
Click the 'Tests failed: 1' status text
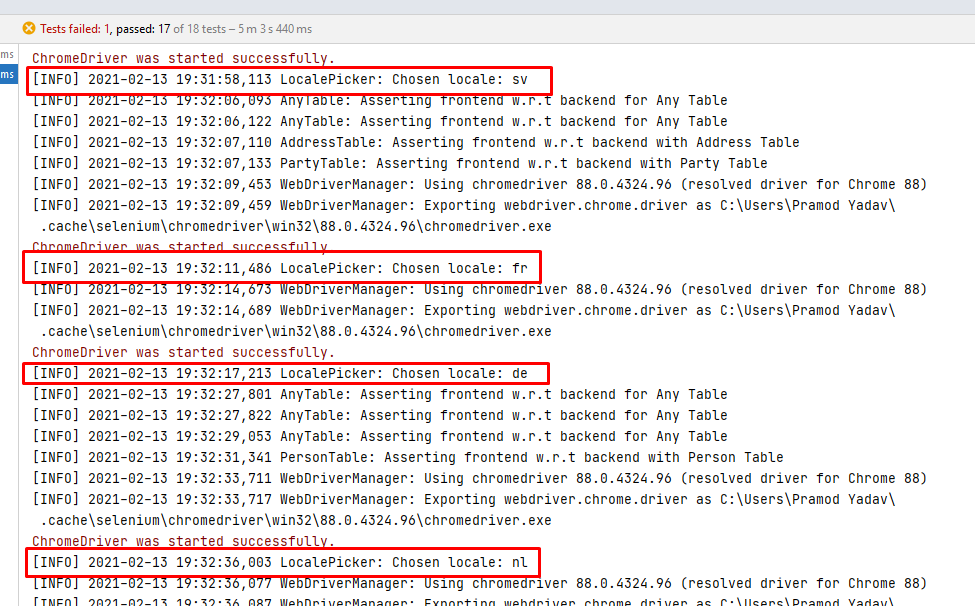tap(75, 29)
